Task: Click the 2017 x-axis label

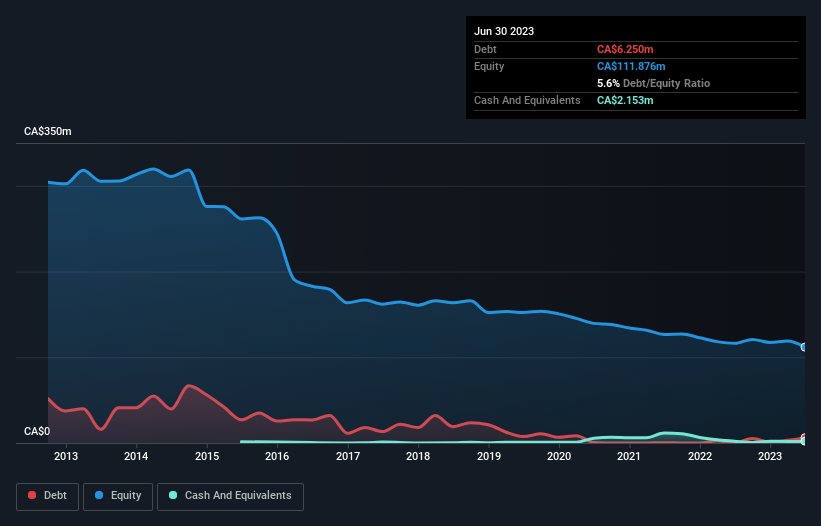Action: 348,456
